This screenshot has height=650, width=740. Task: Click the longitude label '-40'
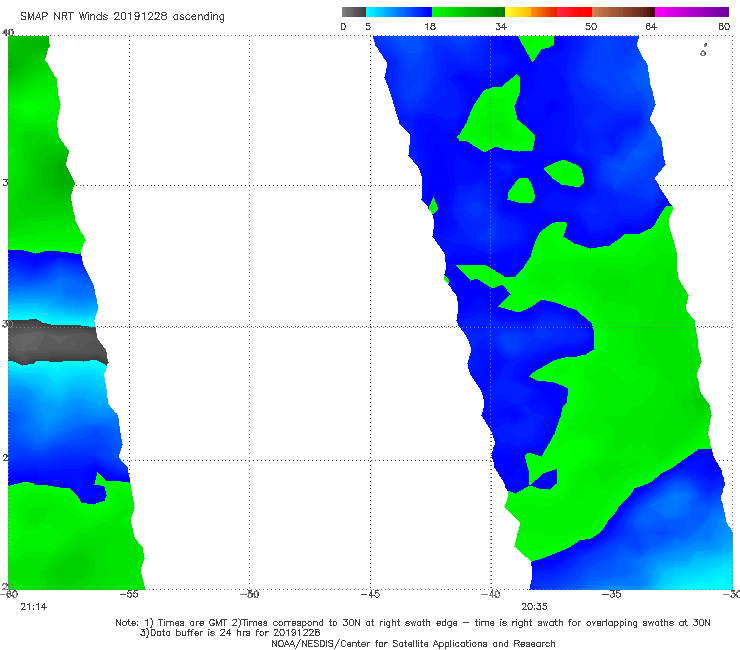tap(490, 594)
